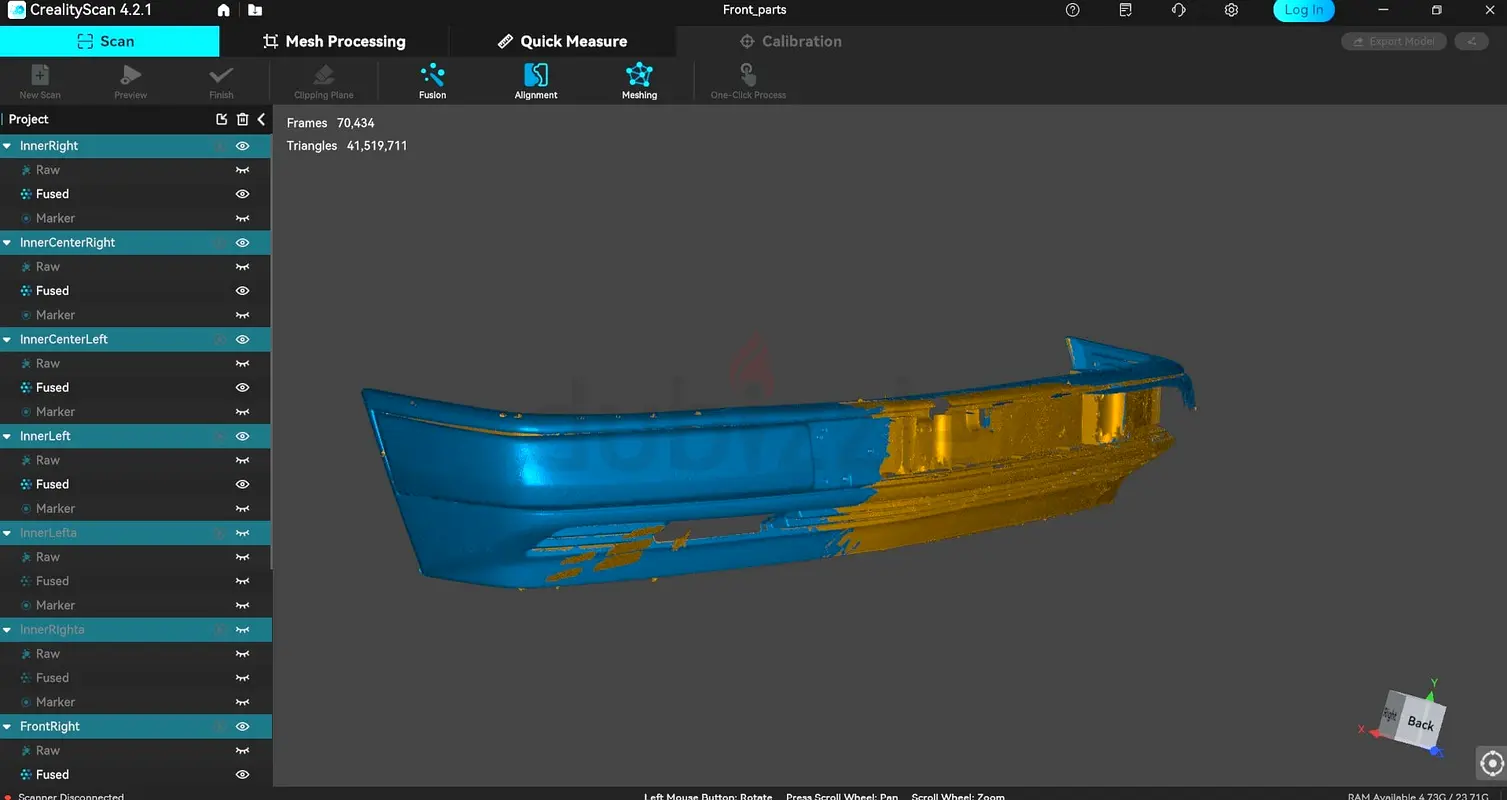Open the user manual document icon

coord(1126,10)
